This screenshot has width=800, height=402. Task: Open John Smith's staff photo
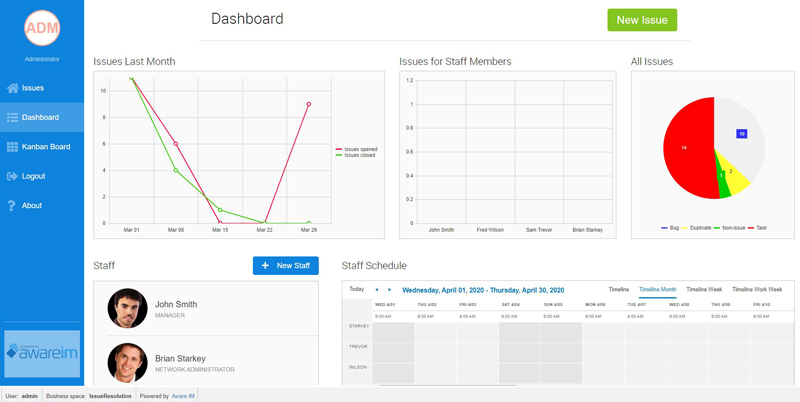point(128,308)
